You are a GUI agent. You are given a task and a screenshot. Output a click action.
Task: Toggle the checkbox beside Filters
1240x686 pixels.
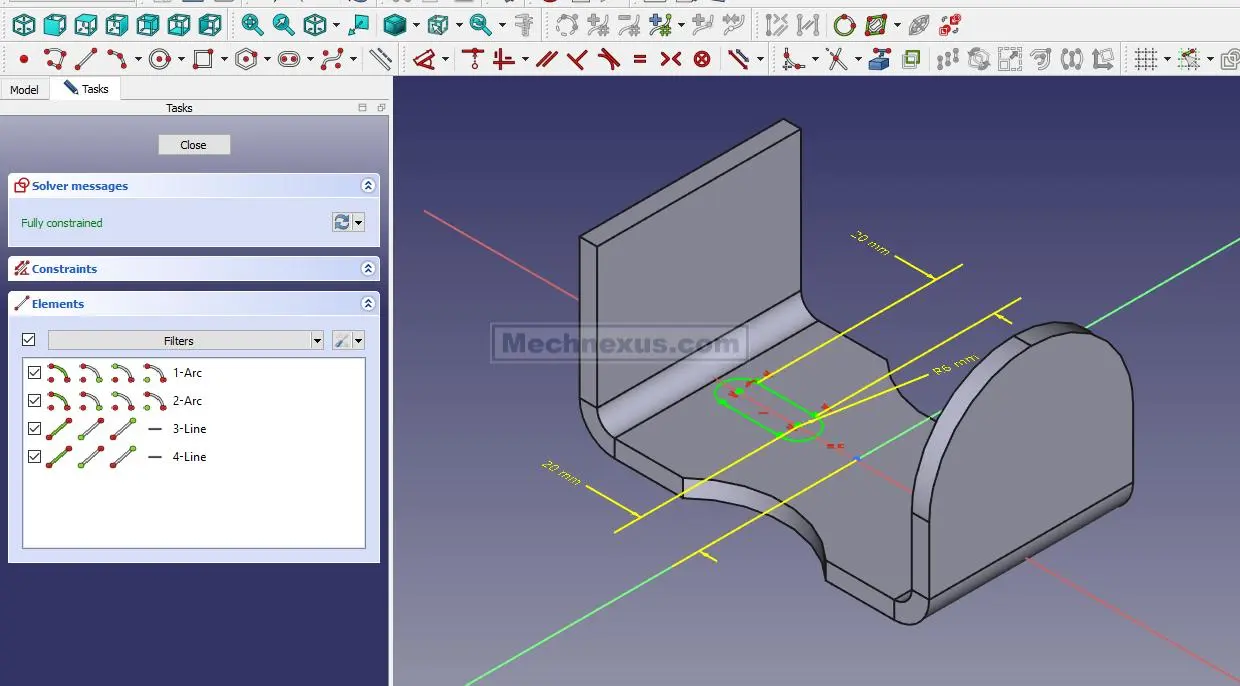click(29, 341)
